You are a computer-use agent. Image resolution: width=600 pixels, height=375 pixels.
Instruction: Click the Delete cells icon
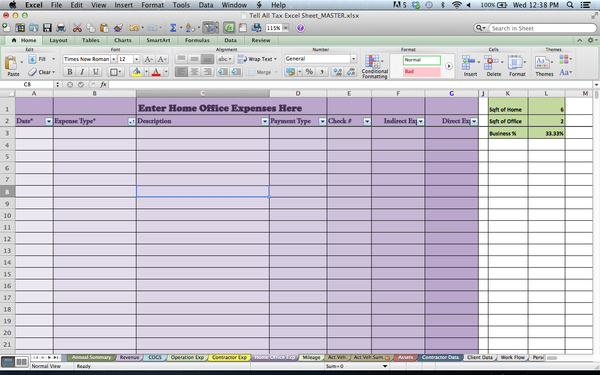click(491, 62)
